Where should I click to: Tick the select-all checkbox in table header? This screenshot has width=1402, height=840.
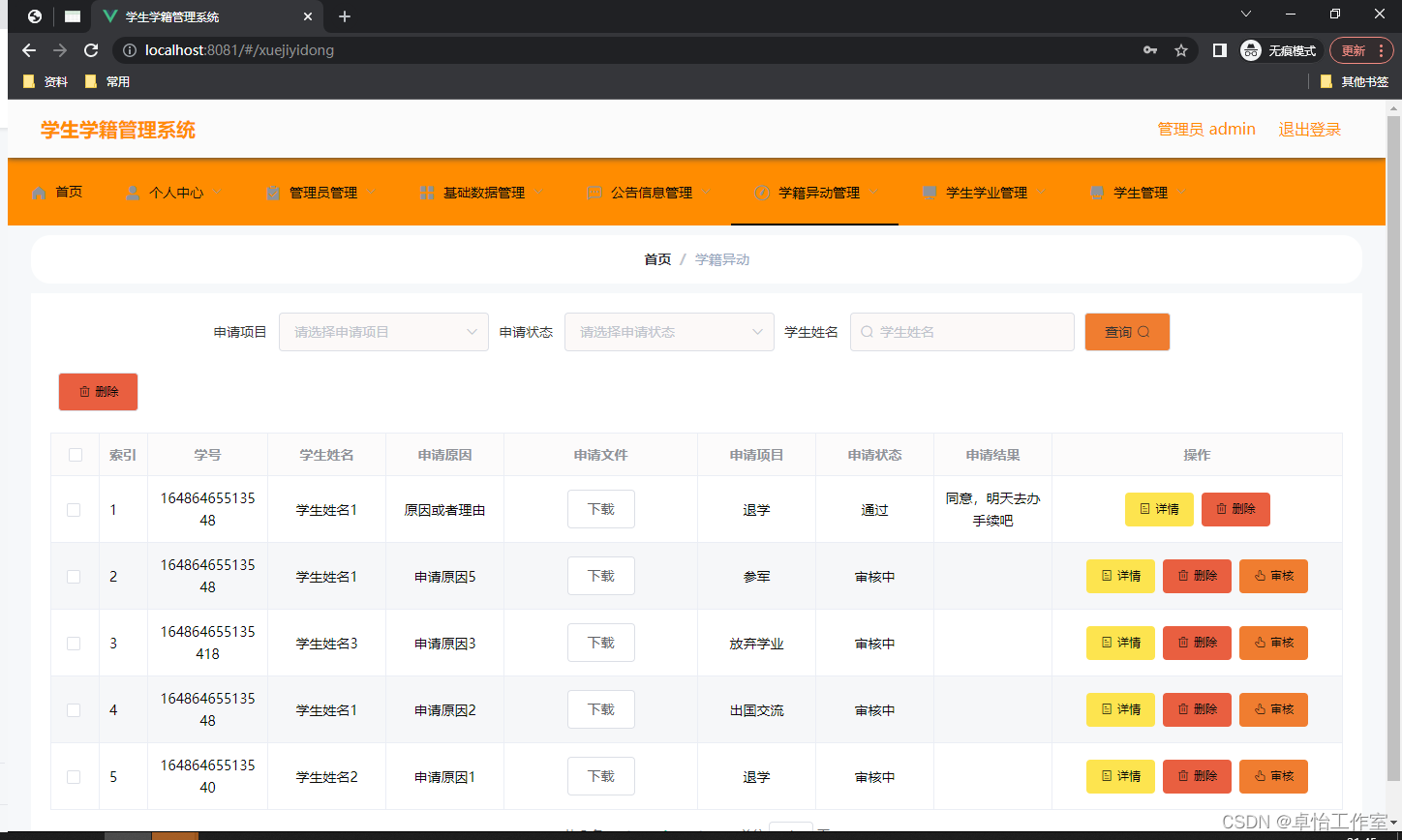pyautogui.click(x=76, y=455)
